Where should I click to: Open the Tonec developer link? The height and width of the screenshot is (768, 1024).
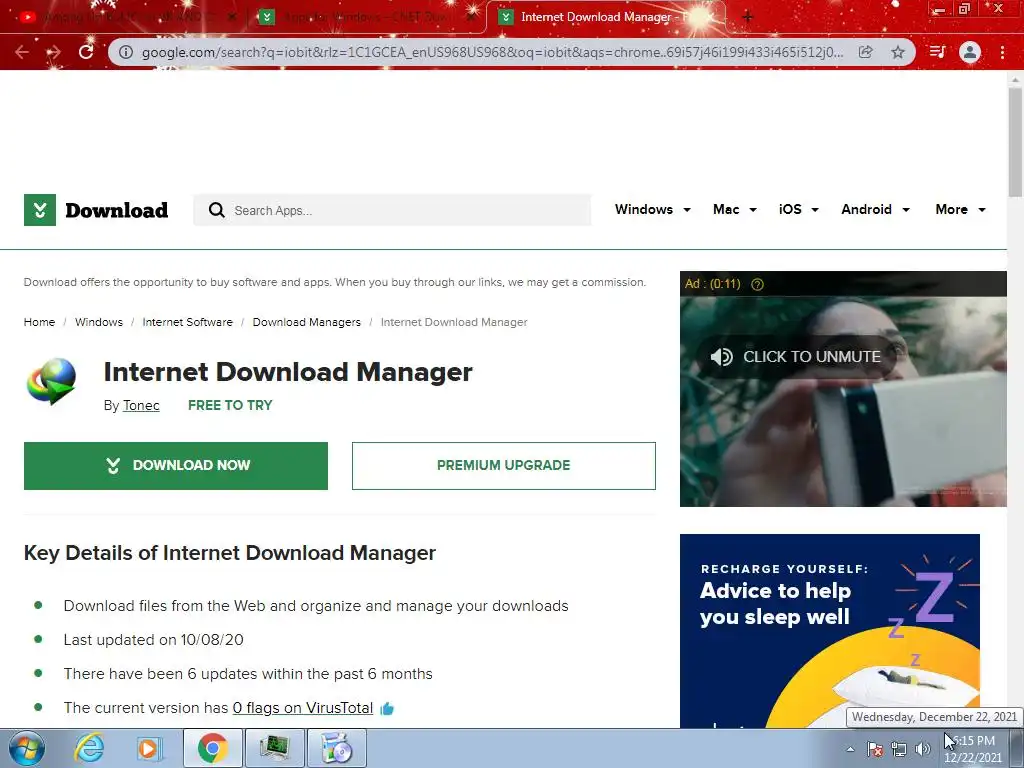[x=141, y=406]
